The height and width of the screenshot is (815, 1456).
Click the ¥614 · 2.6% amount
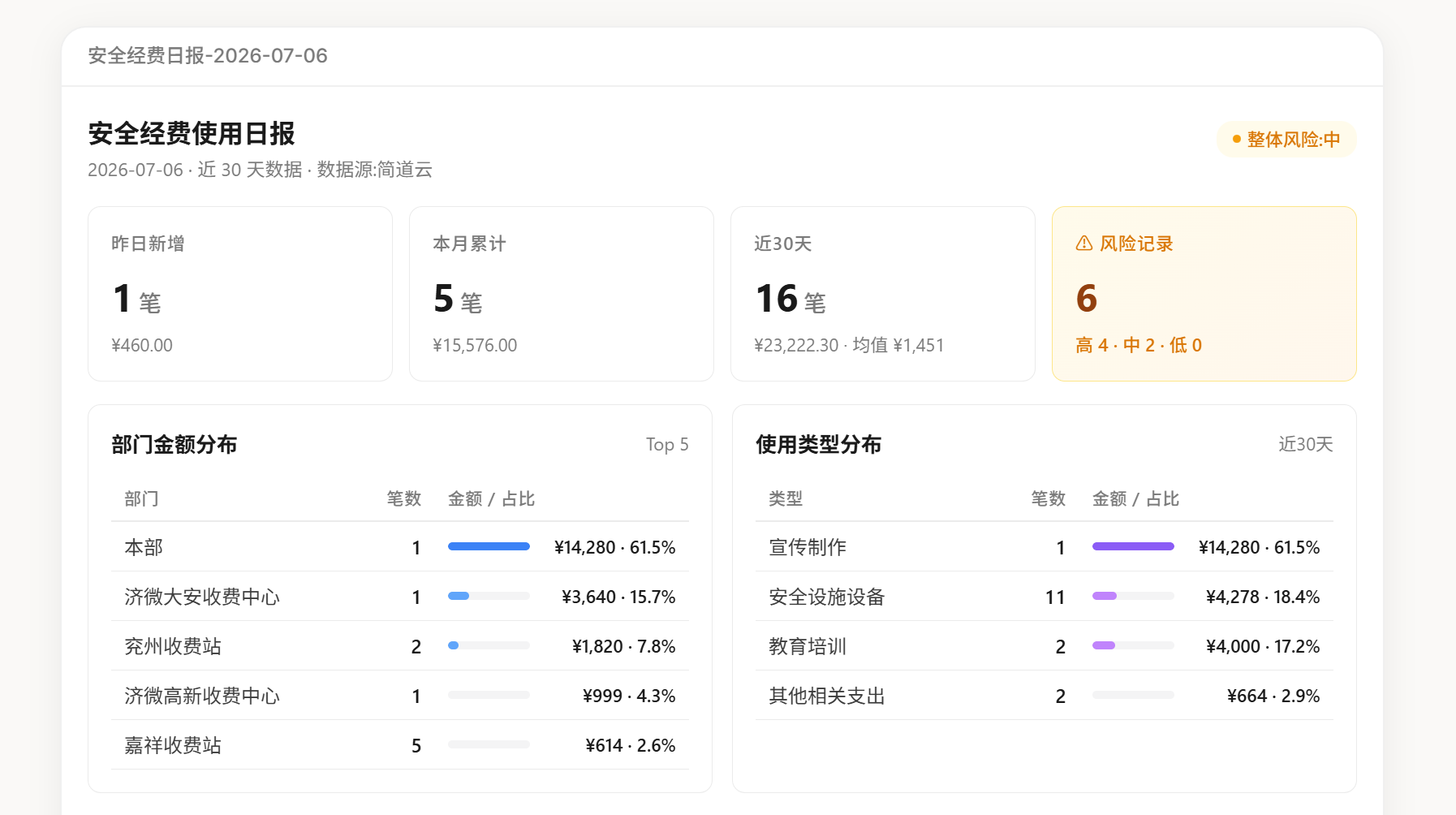coord(631,745)
